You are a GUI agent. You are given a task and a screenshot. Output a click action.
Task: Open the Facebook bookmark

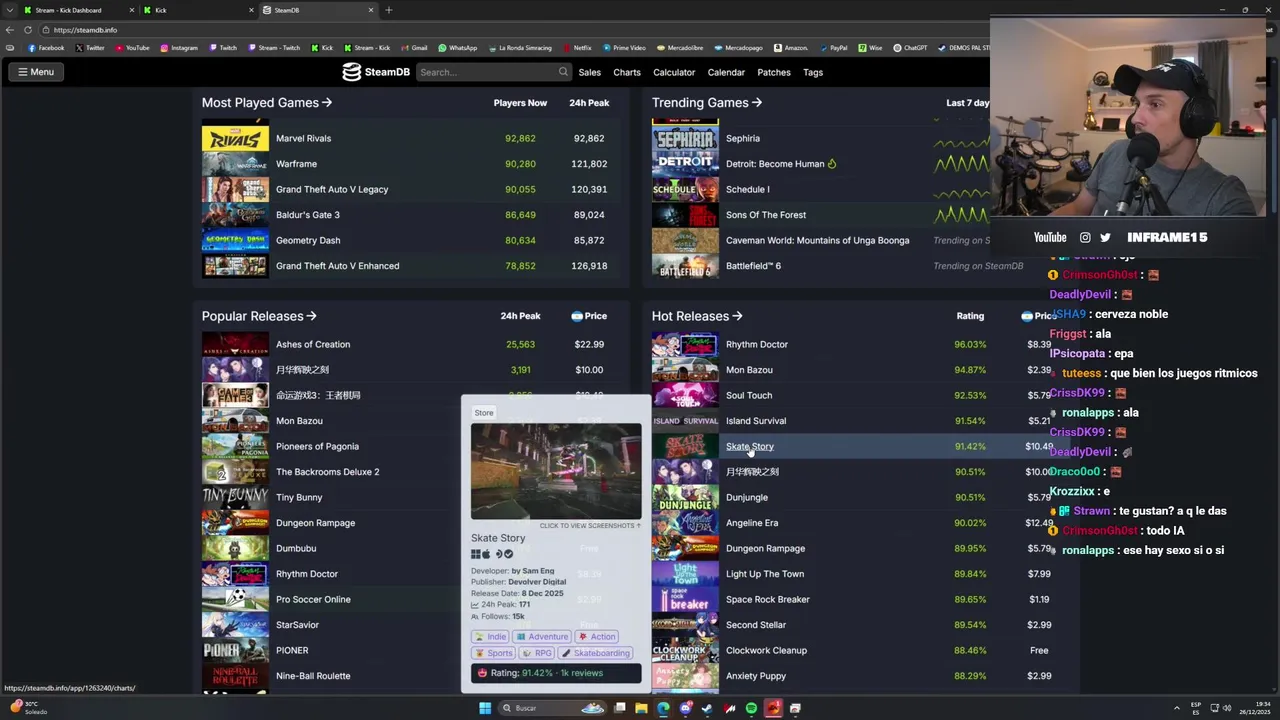46,48
